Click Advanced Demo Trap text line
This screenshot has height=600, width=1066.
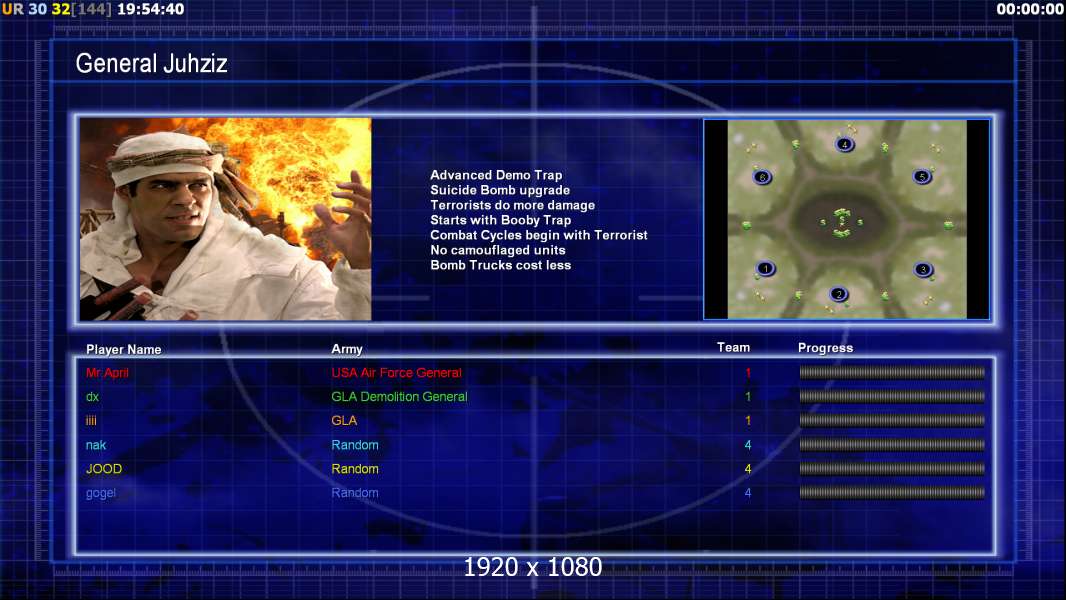click(496, 175)
